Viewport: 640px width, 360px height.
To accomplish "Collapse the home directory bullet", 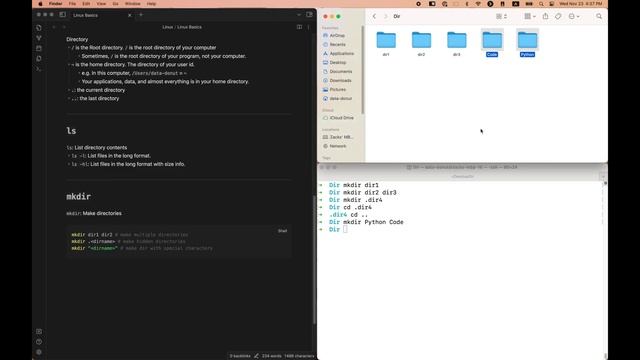I will pyautogui.click(x=69, y=64).
